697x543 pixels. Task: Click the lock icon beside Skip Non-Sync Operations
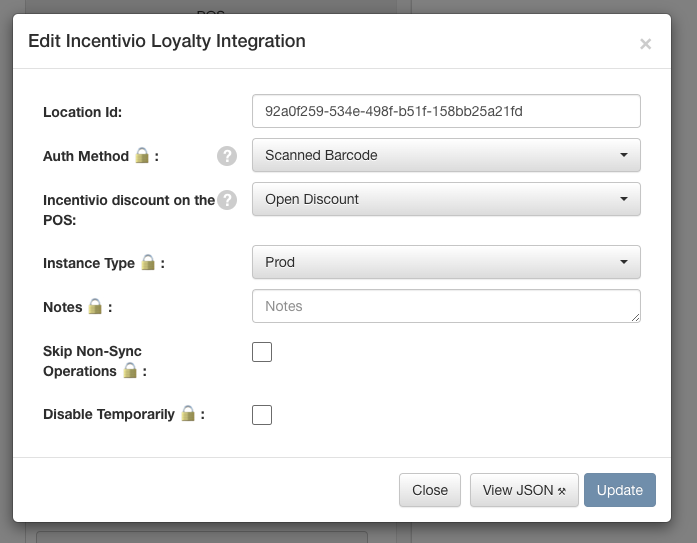pos(130,371)
